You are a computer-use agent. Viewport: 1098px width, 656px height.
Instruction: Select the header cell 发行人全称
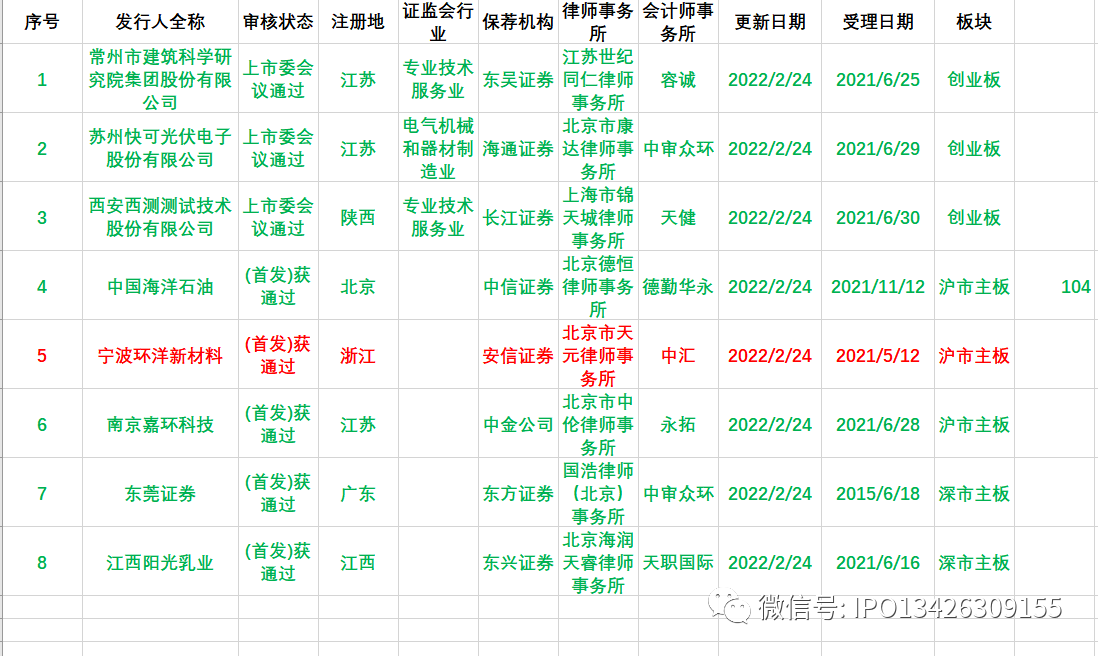pyautogui.click(x=160, y=22)
